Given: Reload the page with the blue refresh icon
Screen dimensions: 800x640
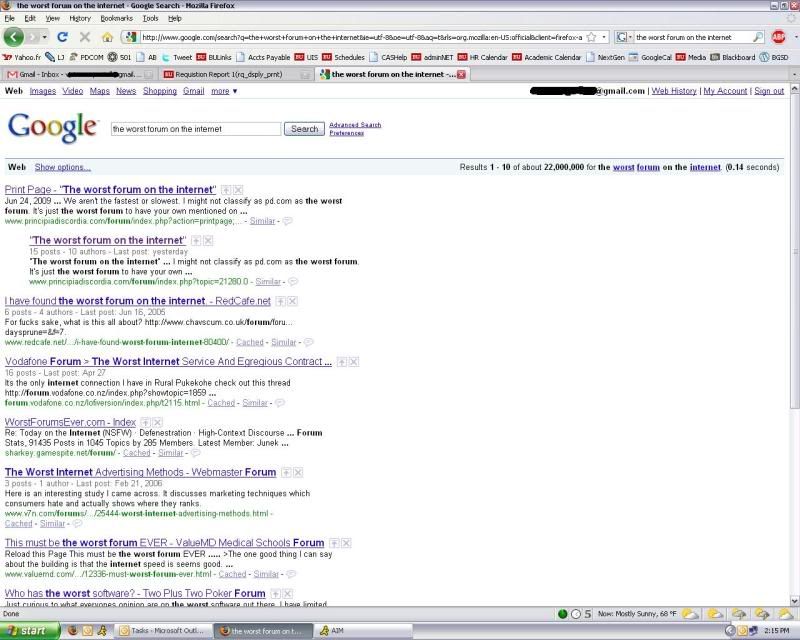Looking at the screenshot, I should pos(62,37).
